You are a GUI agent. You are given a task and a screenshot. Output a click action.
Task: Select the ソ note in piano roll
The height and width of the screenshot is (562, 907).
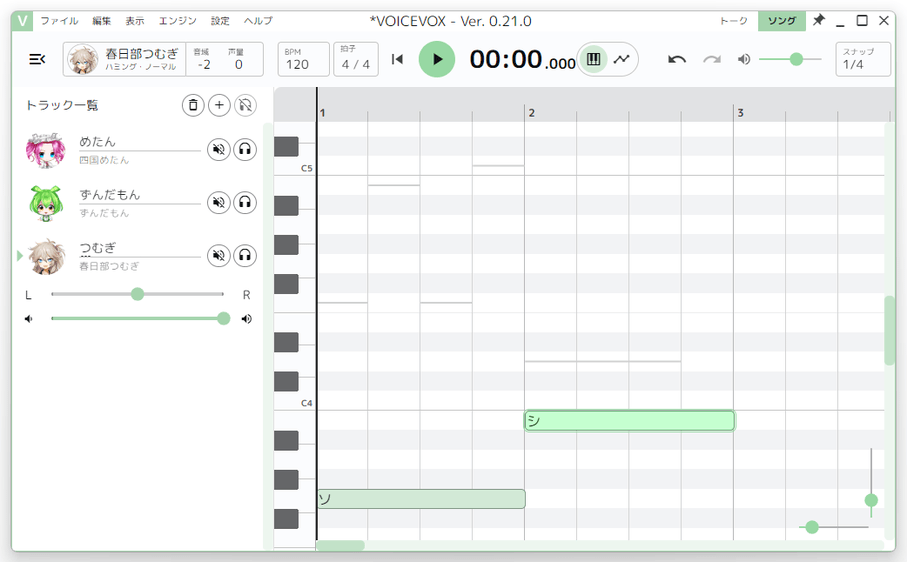(421, 499)
